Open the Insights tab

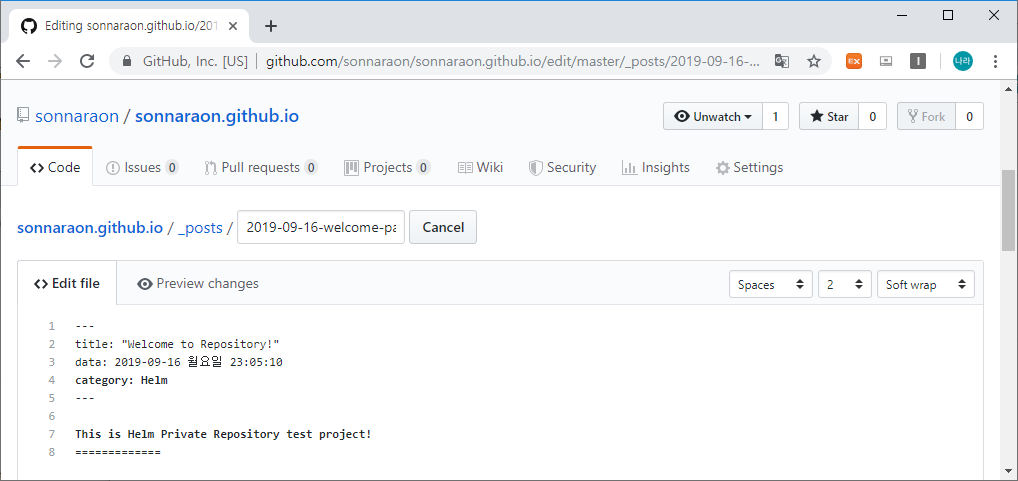click(x=656, y=167)
